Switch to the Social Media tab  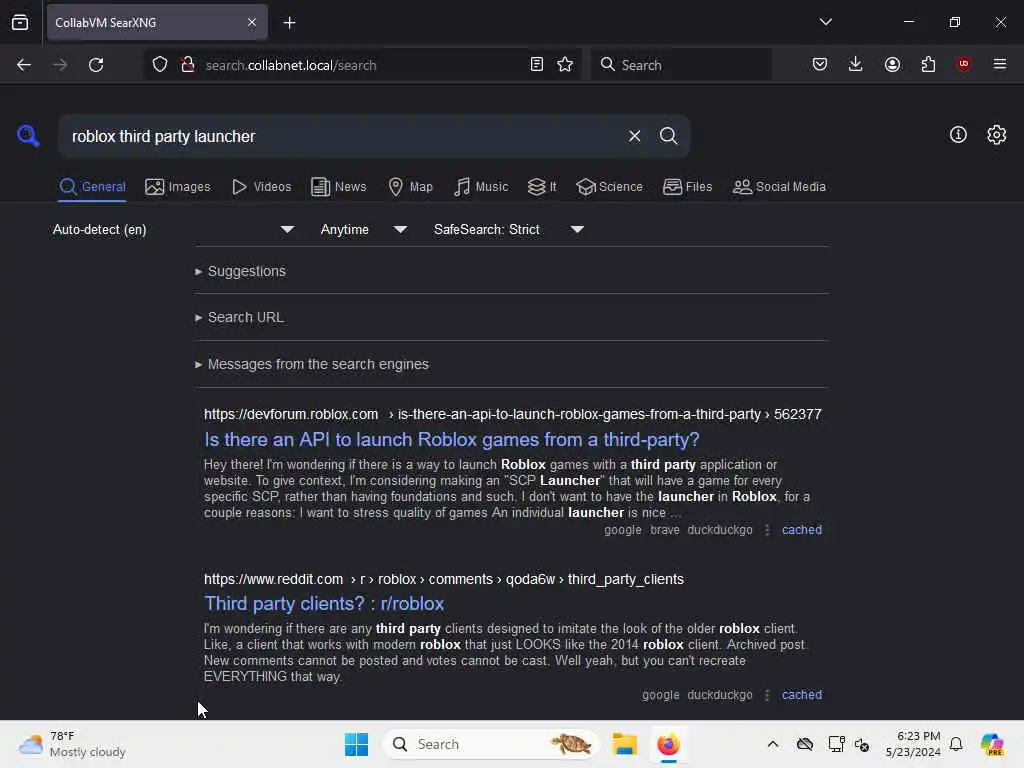(778, 187)
